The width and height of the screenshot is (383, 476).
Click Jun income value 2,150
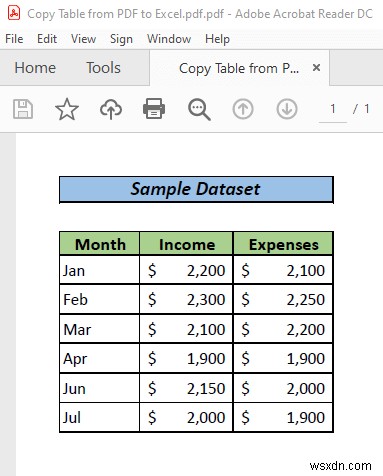[206, 388]
